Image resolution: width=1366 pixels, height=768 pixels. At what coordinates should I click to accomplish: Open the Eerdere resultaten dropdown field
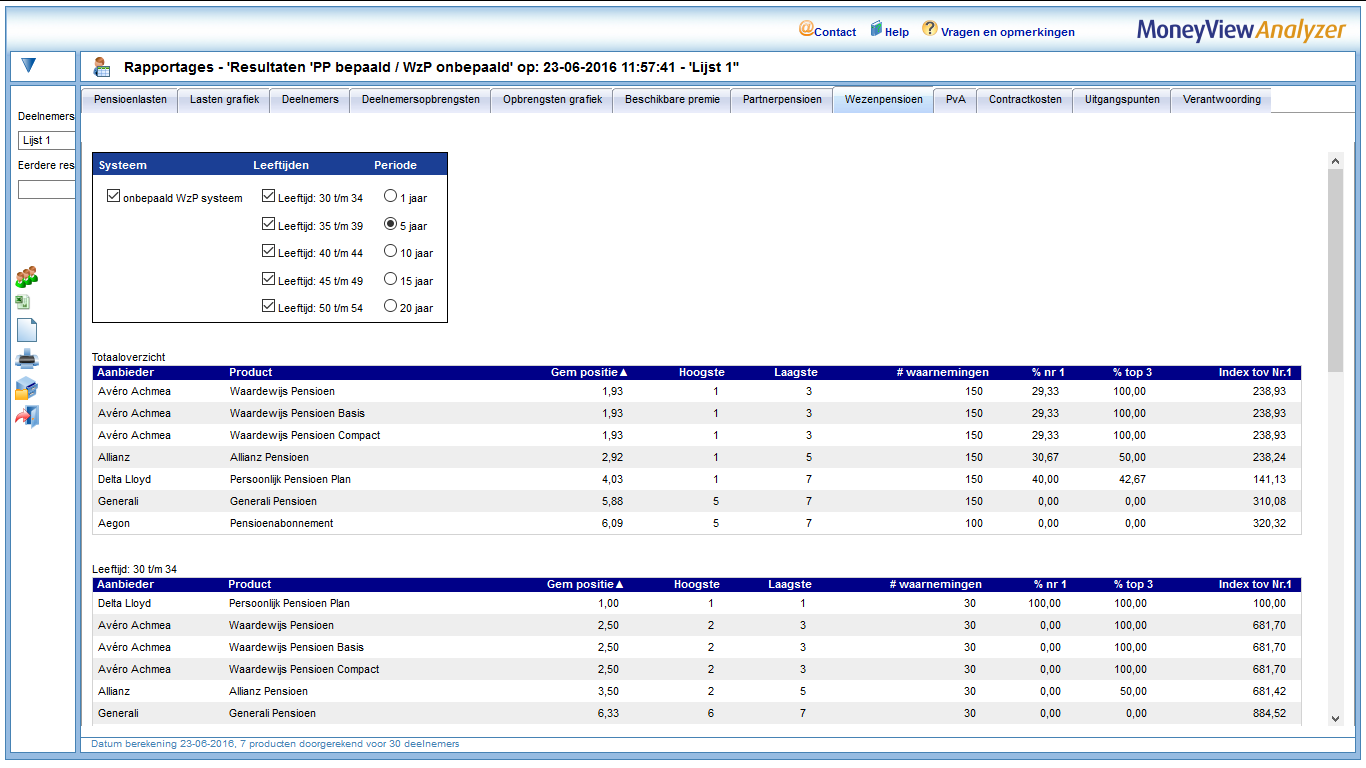[x=47, y=189]
